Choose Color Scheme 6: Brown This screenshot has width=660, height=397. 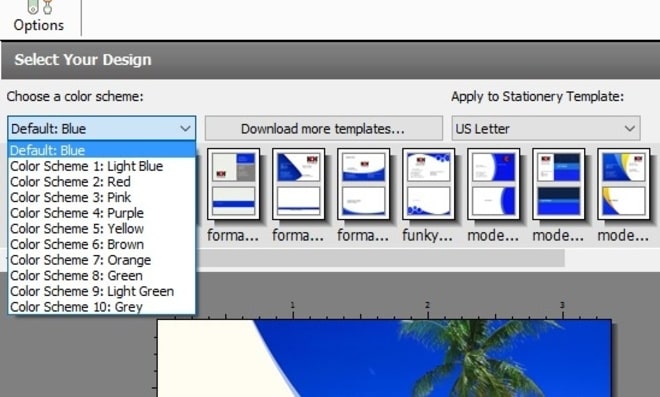[x=101, y=244]
